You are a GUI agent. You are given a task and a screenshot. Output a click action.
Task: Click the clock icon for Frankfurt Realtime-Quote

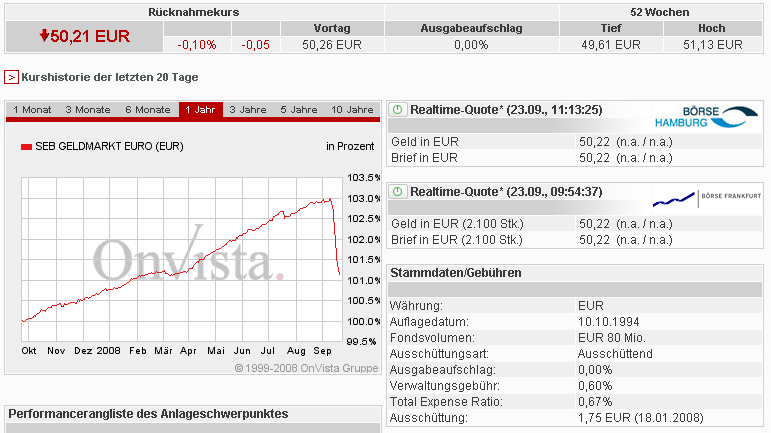[397, 191]
